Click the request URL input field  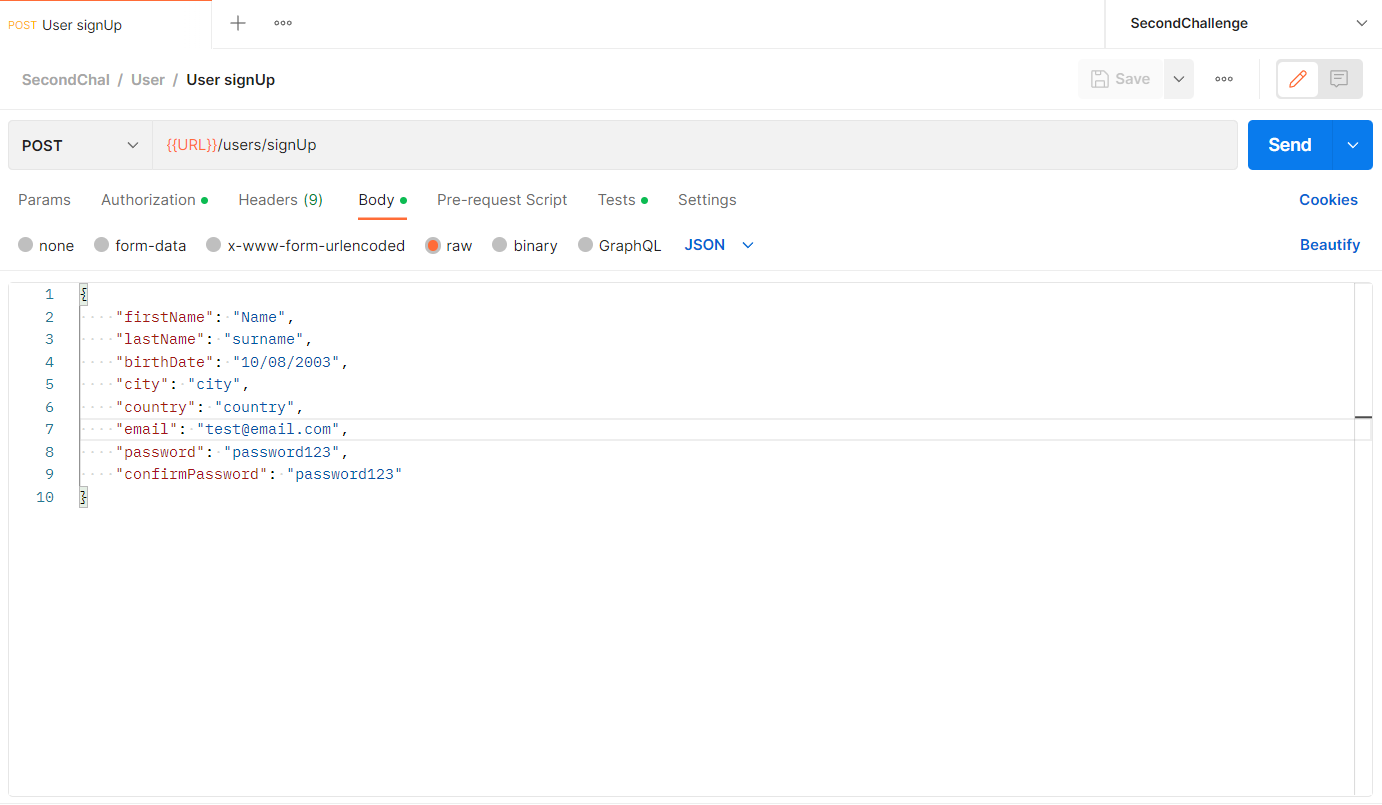click(x=600, y=144)
